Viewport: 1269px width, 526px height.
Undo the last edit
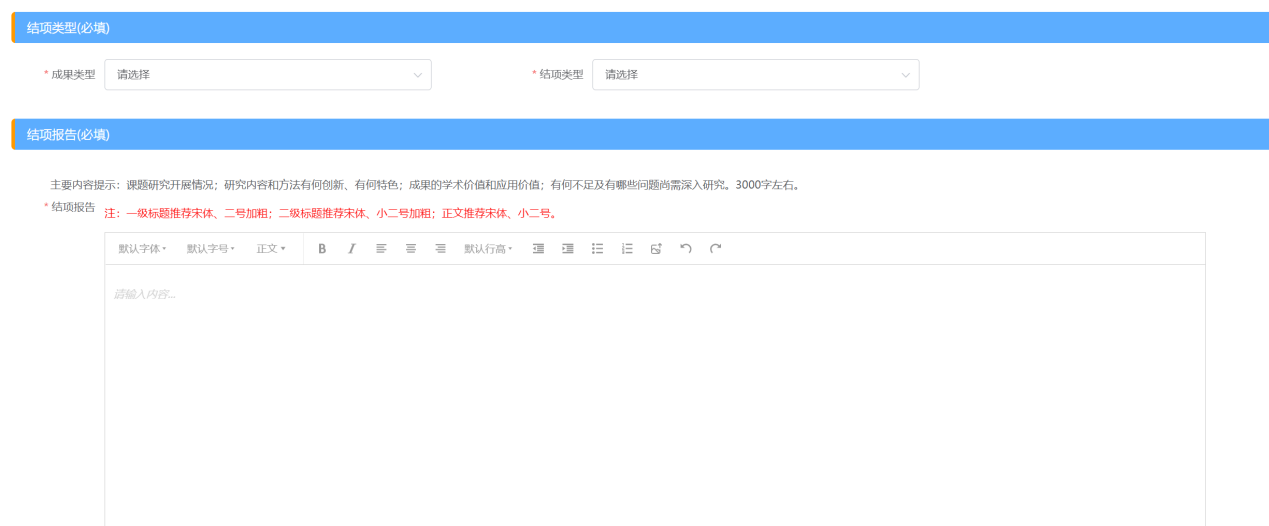[686, 249]
